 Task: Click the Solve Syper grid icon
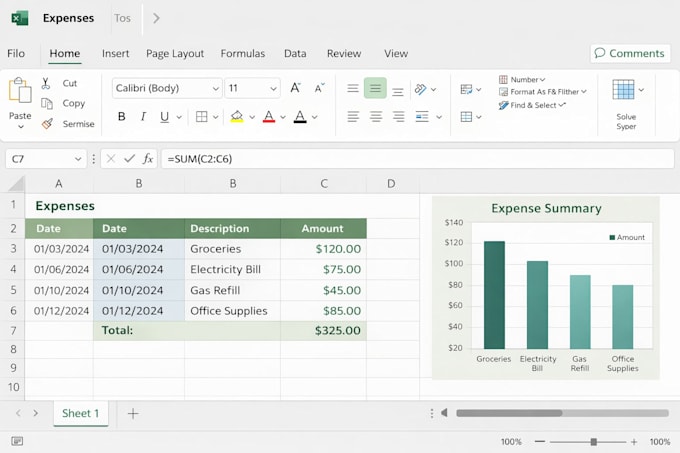pos(623,90)
